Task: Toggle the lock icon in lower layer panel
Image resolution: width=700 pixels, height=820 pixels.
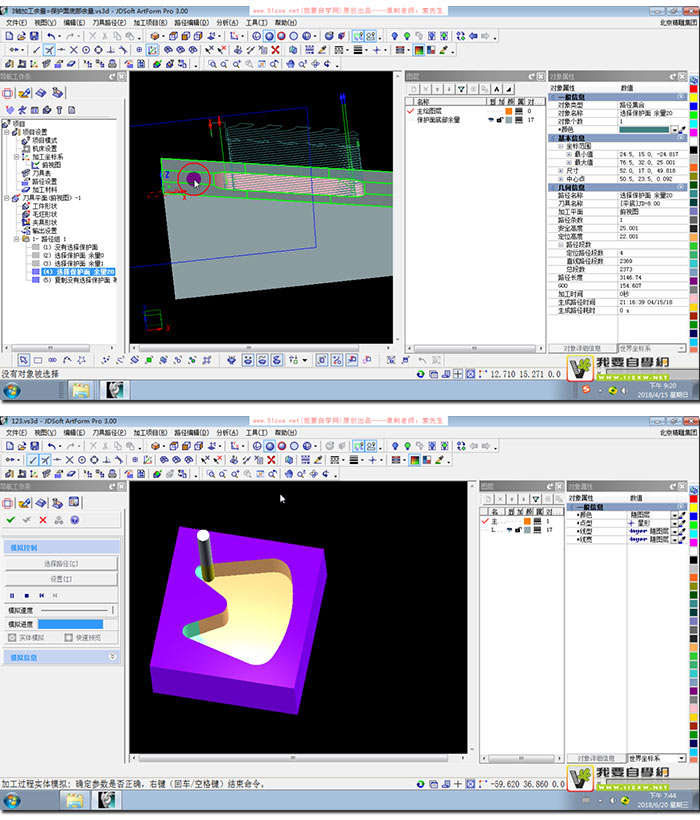Action: [x=519, y=530]
